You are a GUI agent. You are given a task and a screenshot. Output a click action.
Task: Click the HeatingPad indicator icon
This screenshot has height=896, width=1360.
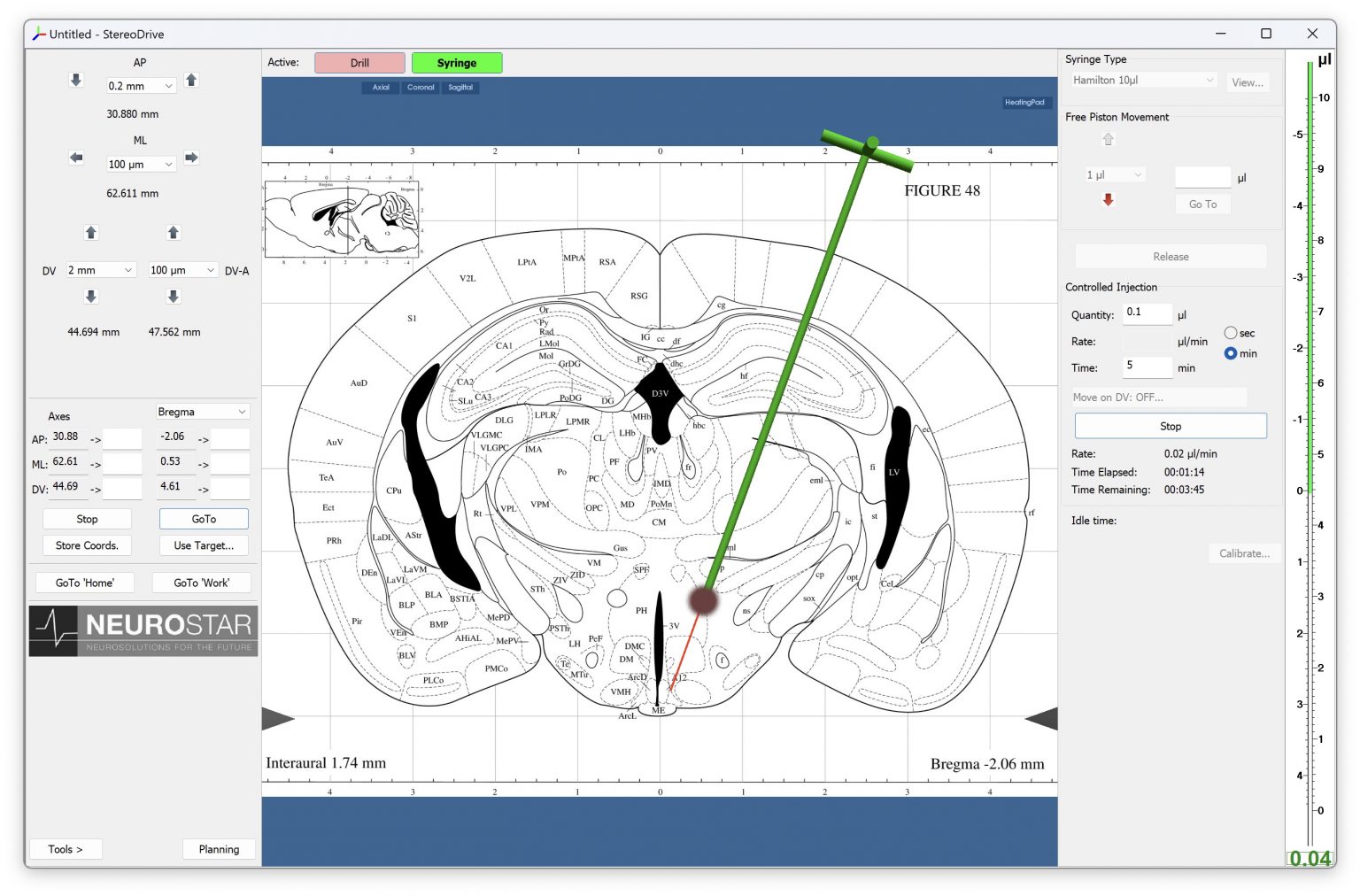coord(1025,102)
